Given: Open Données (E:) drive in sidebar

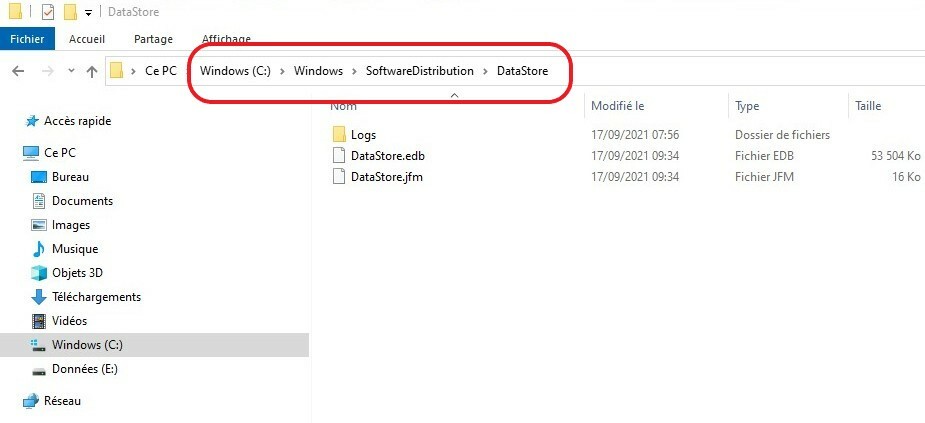Looking at the screenshot, I should click(x=84, y=369).
